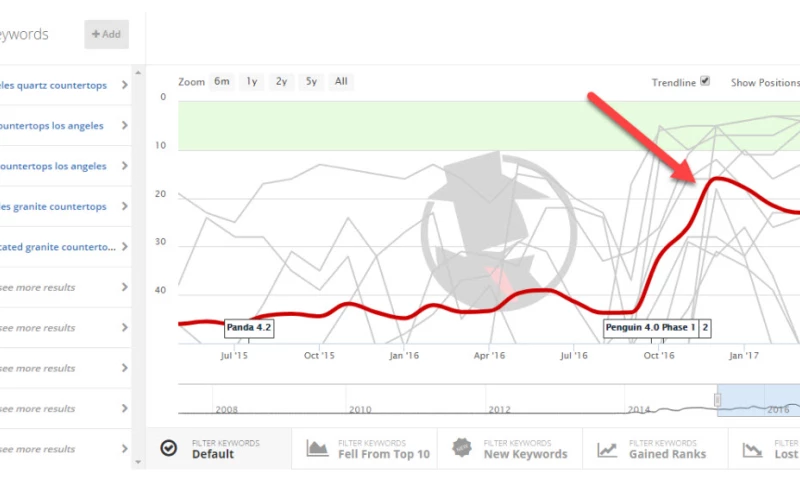800x480 pixels.
Task: Select the Fell From Top 10 filter tab
Action: (x=365, y=449)
